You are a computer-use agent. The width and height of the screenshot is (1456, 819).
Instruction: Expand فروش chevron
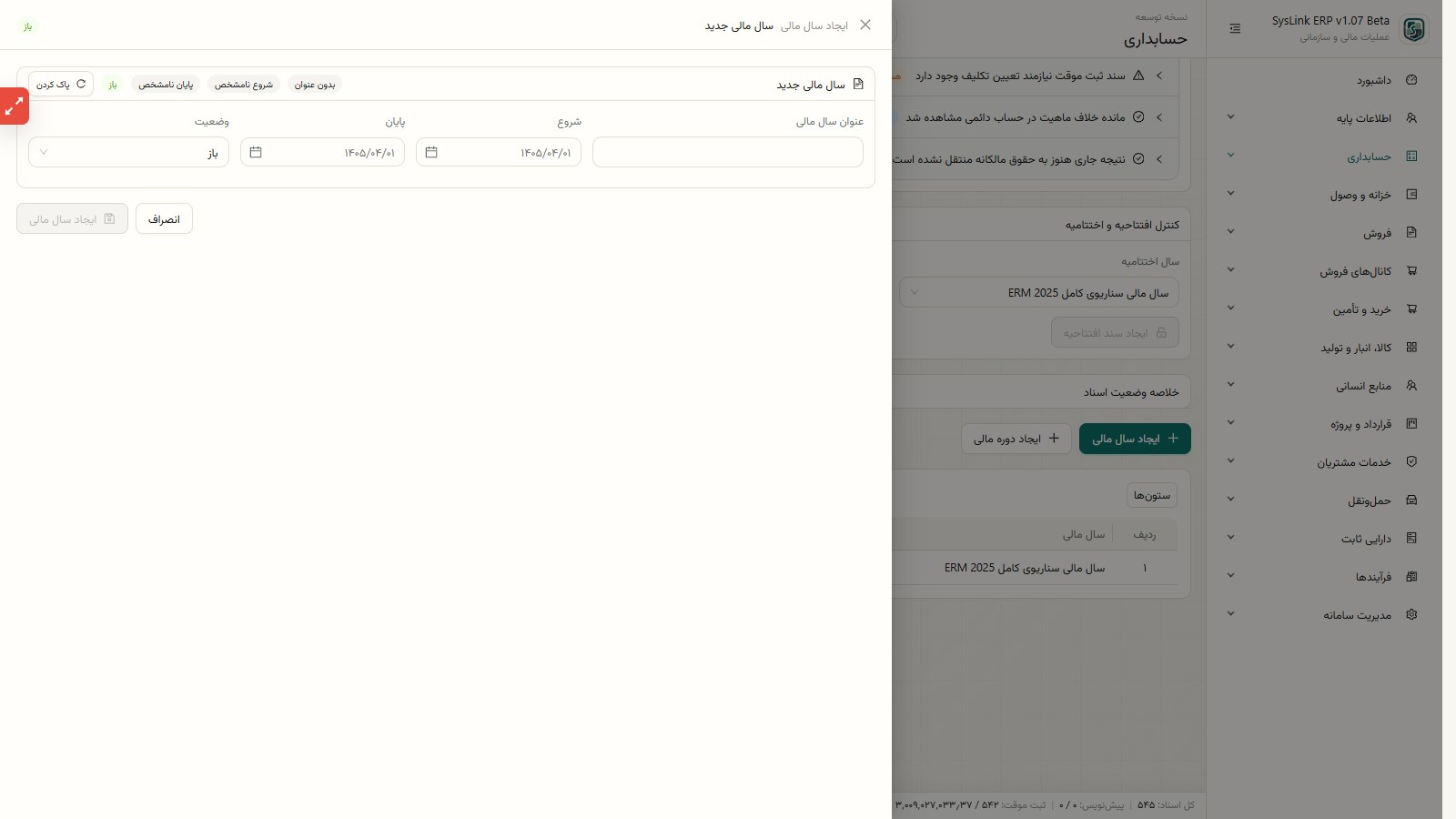1230,232
